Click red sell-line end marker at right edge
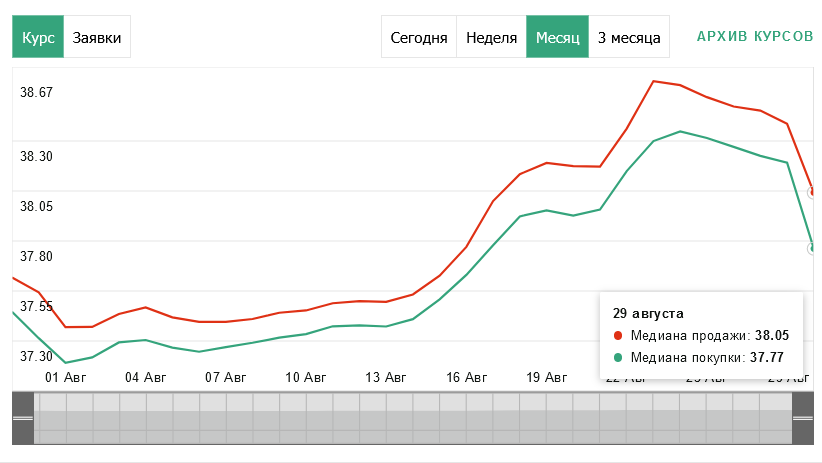The height and width of the screenshot is (463, 822). (813, 191)
